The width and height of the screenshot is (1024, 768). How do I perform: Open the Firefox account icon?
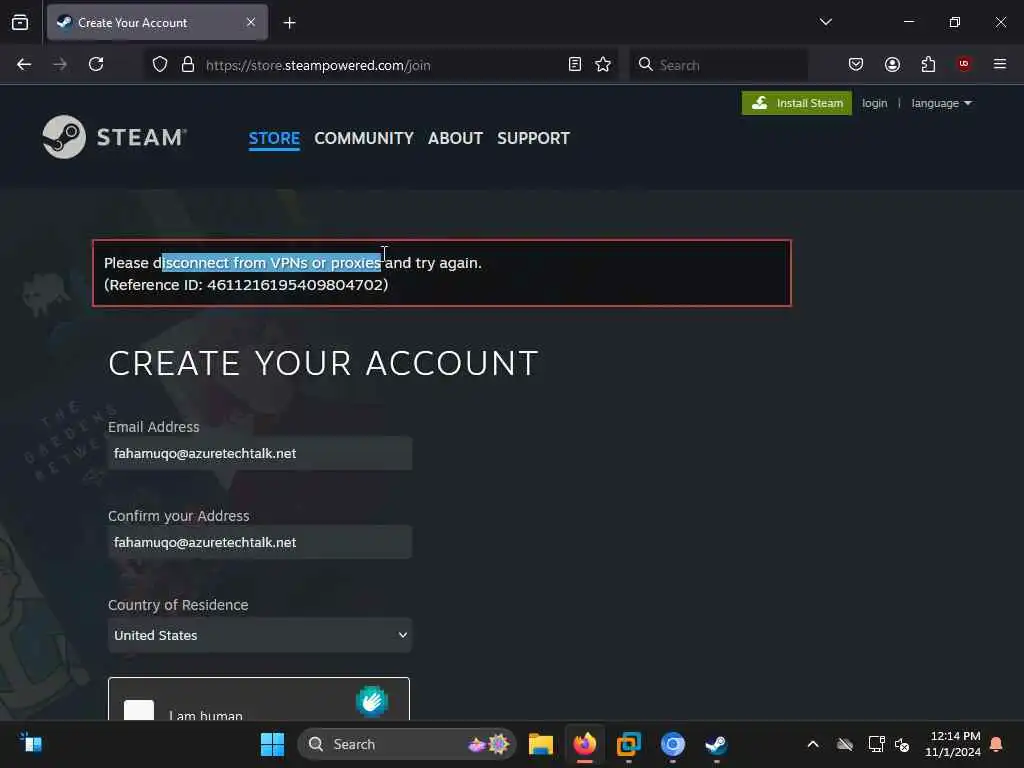click(892, 64)
